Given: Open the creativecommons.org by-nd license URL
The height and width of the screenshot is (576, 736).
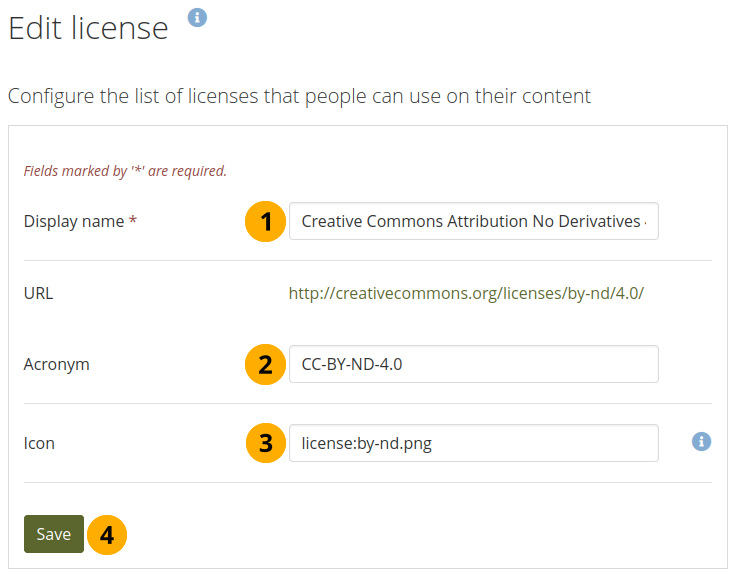Looking at the screenshot, I should tap(466, 294).
